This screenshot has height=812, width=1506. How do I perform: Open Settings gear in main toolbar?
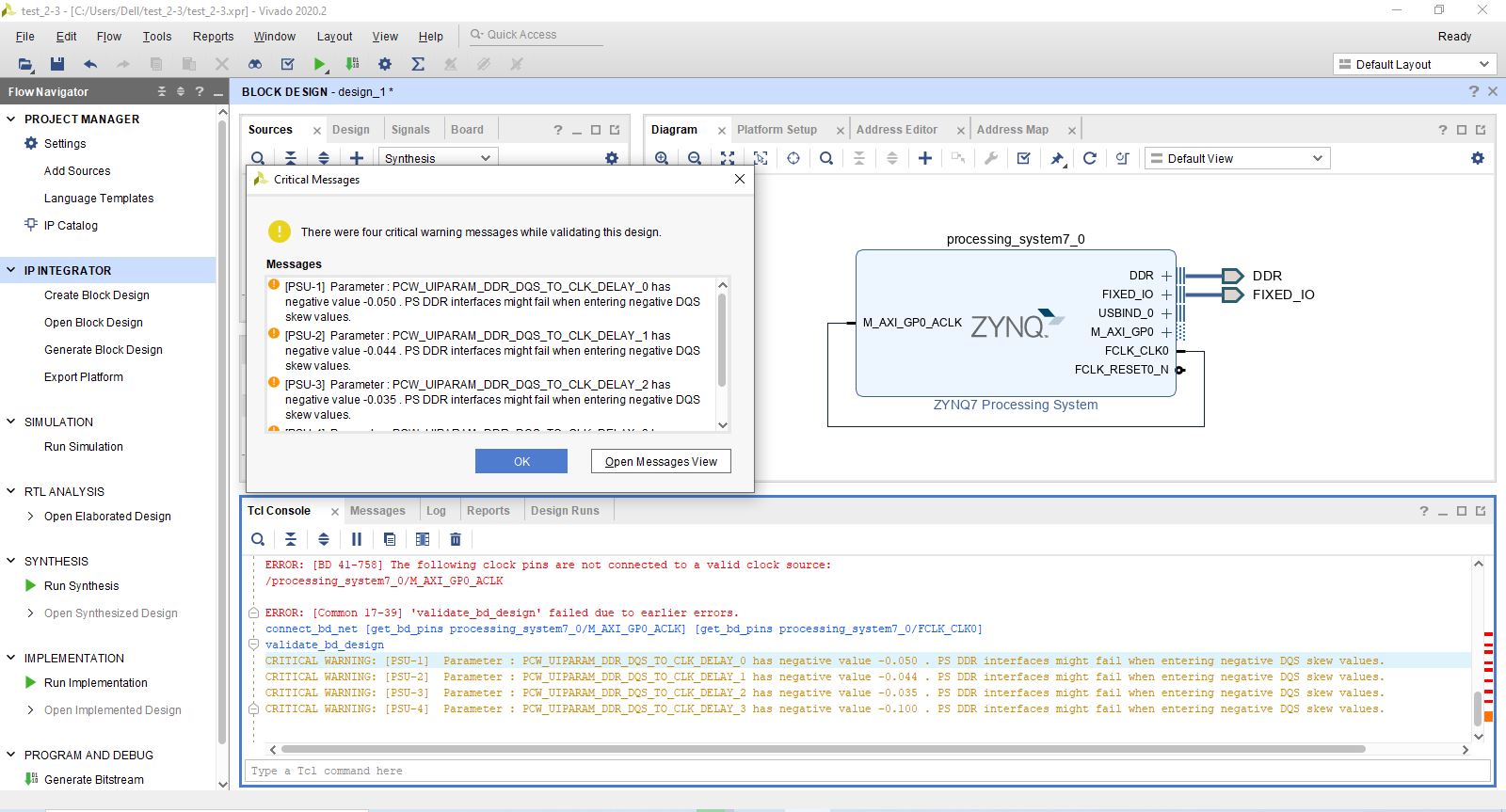(385, 64)
